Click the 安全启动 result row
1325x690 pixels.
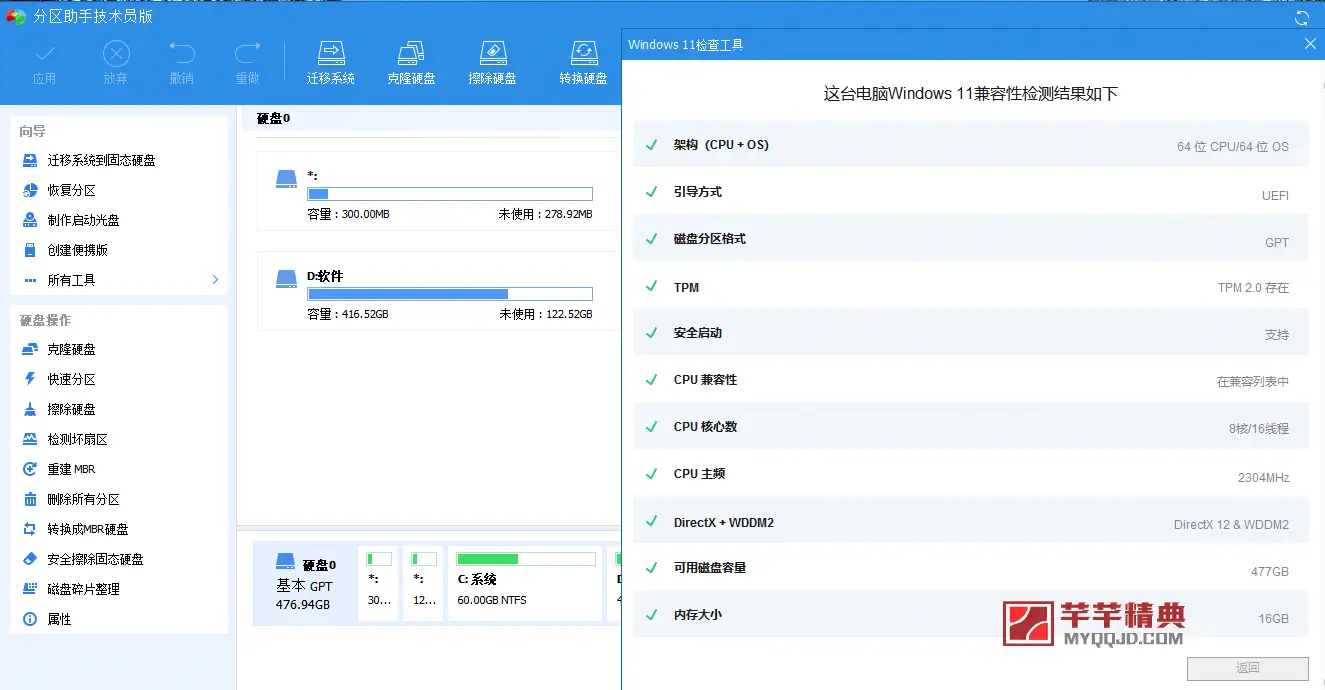click(x=971, y=333)
